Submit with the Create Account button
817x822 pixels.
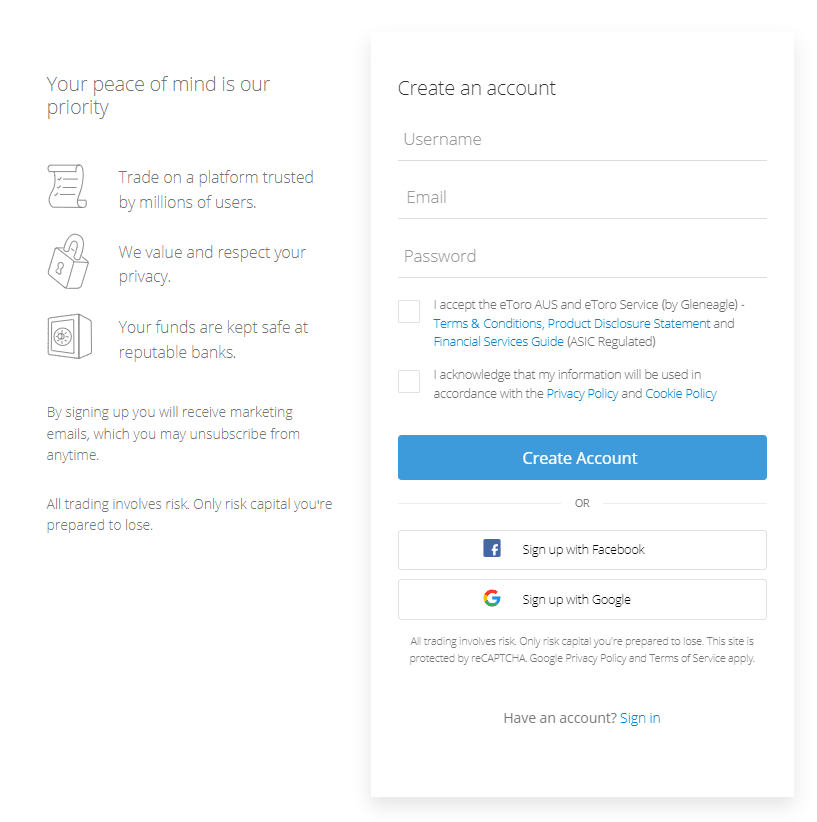(x=582, y=458)
